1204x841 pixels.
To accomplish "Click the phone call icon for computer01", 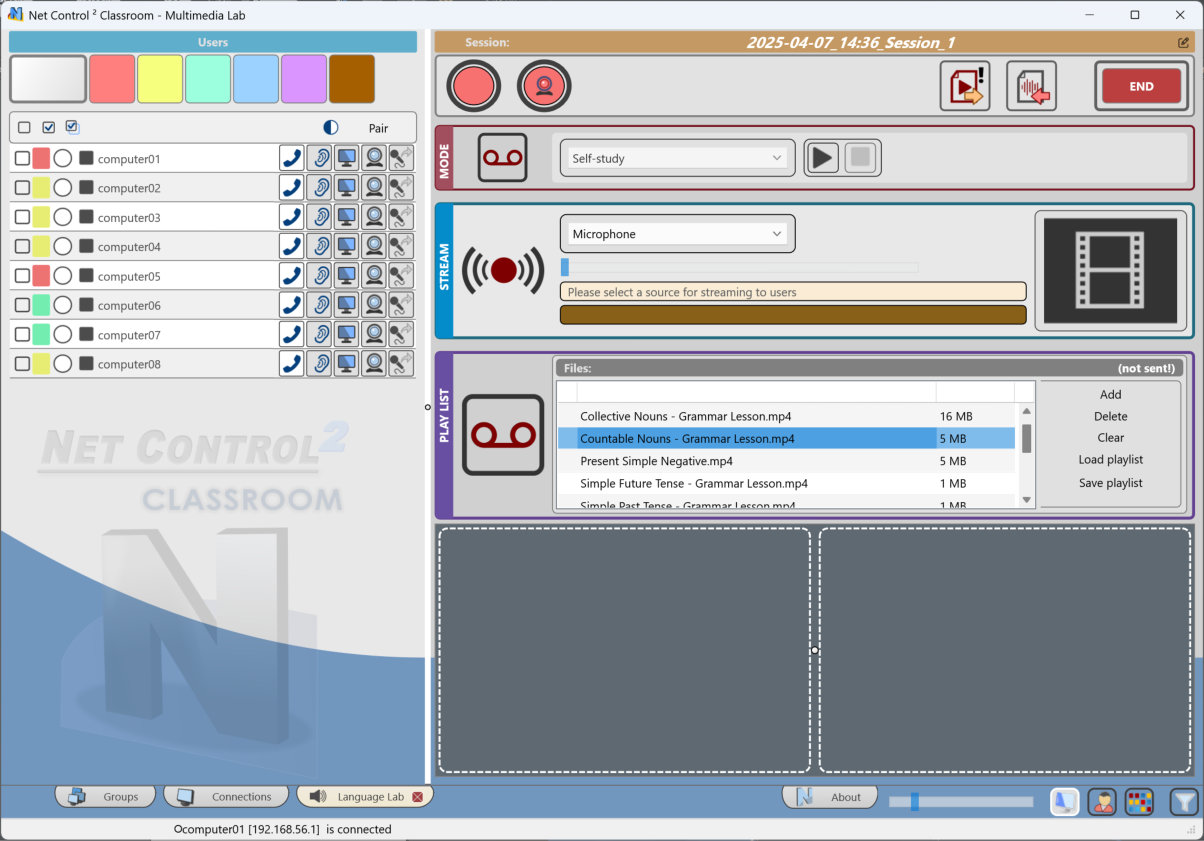I will coord(291,159).
